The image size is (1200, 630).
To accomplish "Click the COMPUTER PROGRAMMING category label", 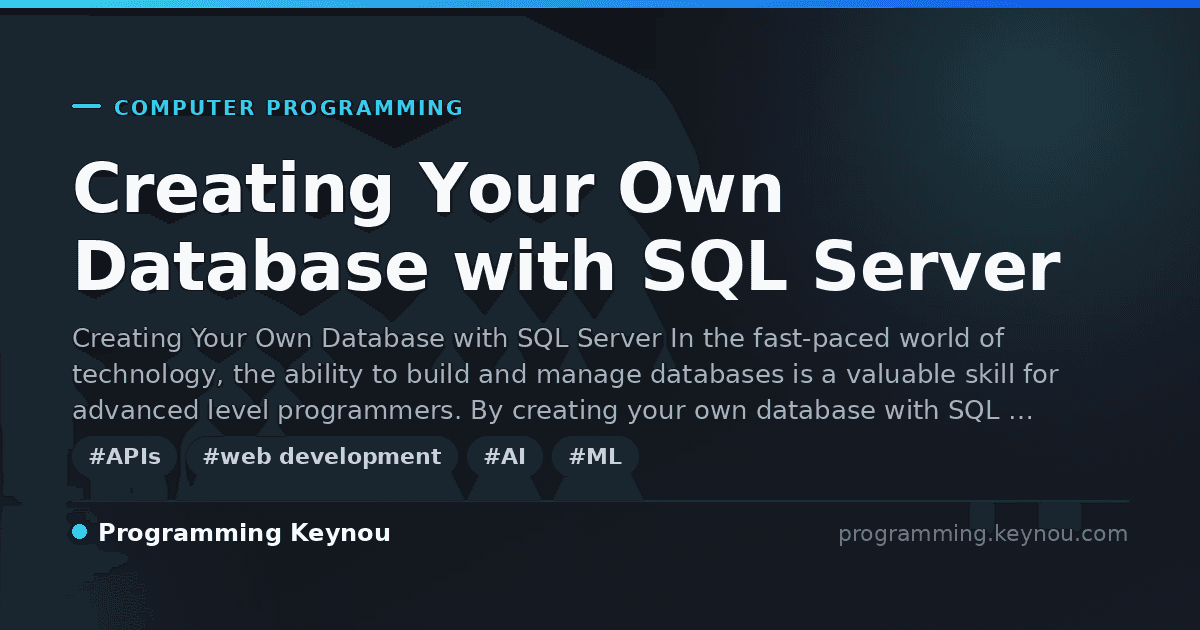I will click(289, 108).
